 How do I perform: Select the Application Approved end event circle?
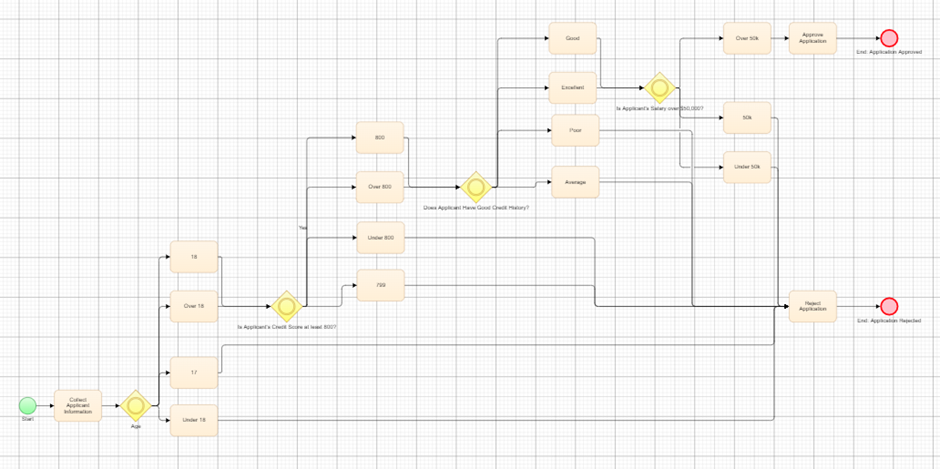889,38
